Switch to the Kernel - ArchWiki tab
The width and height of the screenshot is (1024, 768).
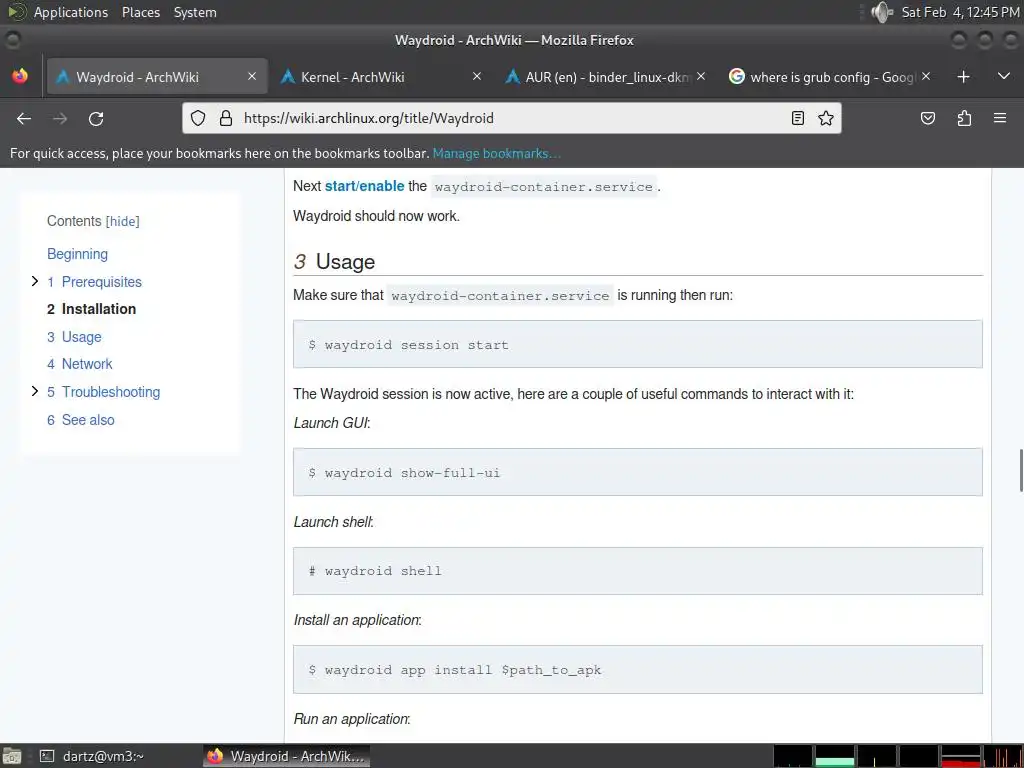click(x=381, y=76)
